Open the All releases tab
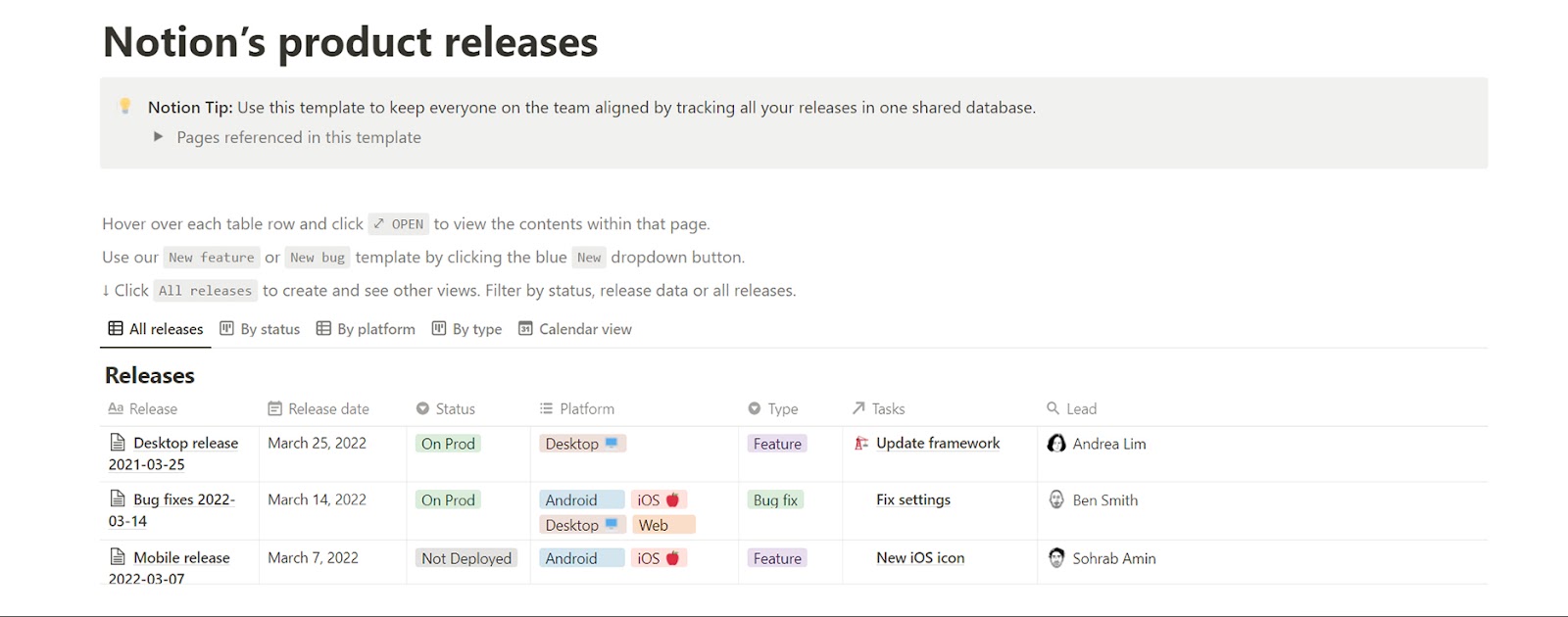The width and height of the screenshot is (1568, 617). [157, 329]
